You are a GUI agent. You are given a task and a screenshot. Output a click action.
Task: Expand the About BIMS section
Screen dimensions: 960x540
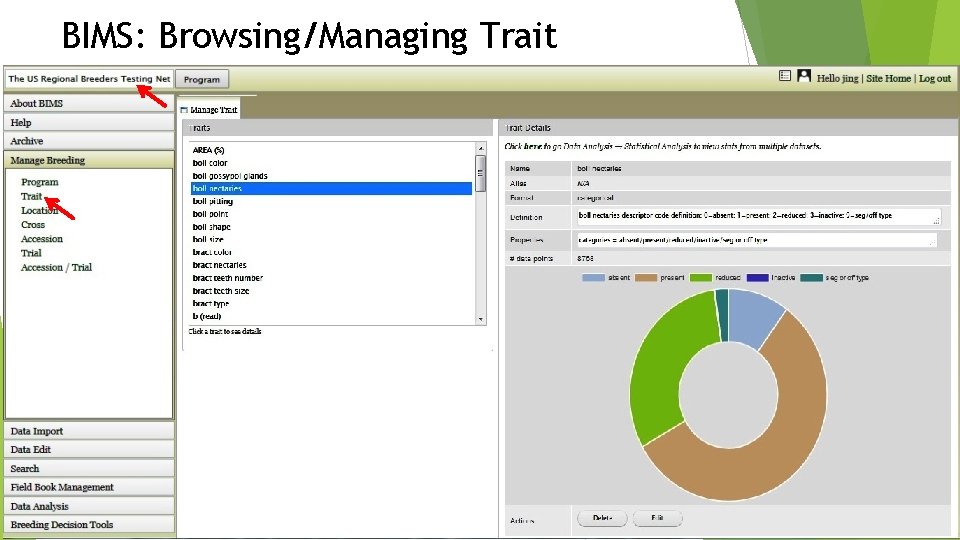click(x=89, y=103)
